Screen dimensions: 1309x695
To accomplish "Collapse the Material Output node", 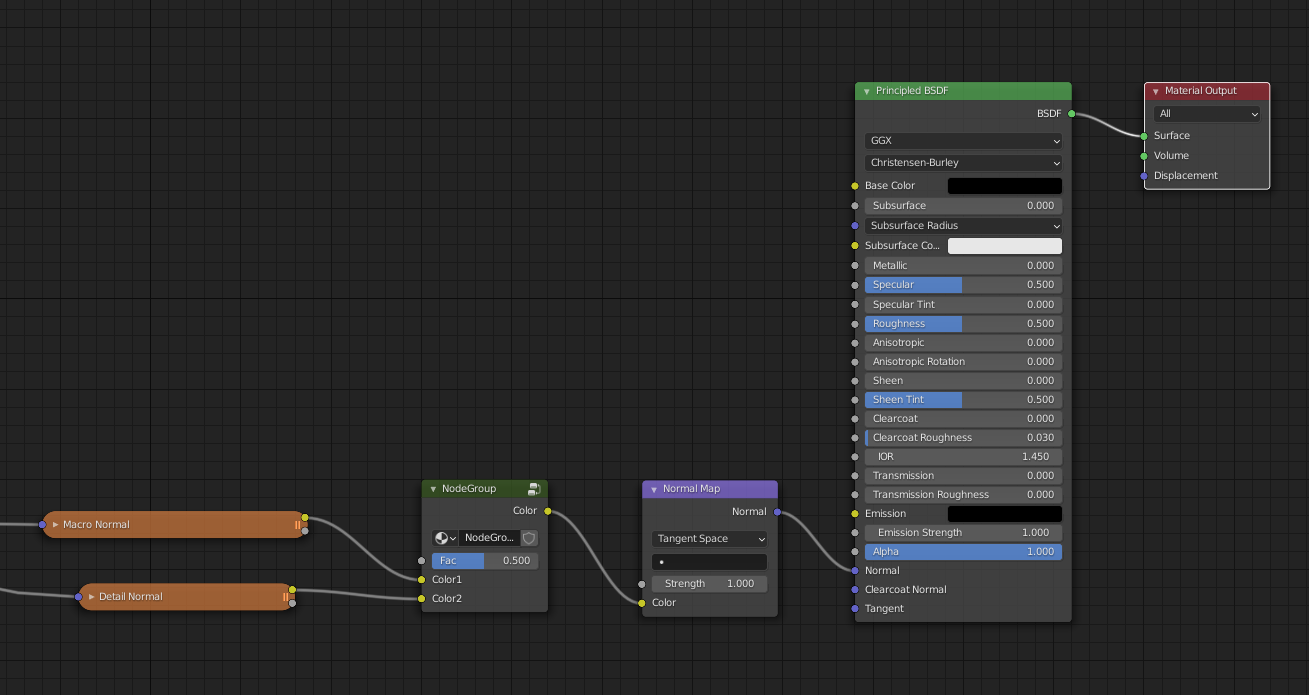I will point(1156,91).
